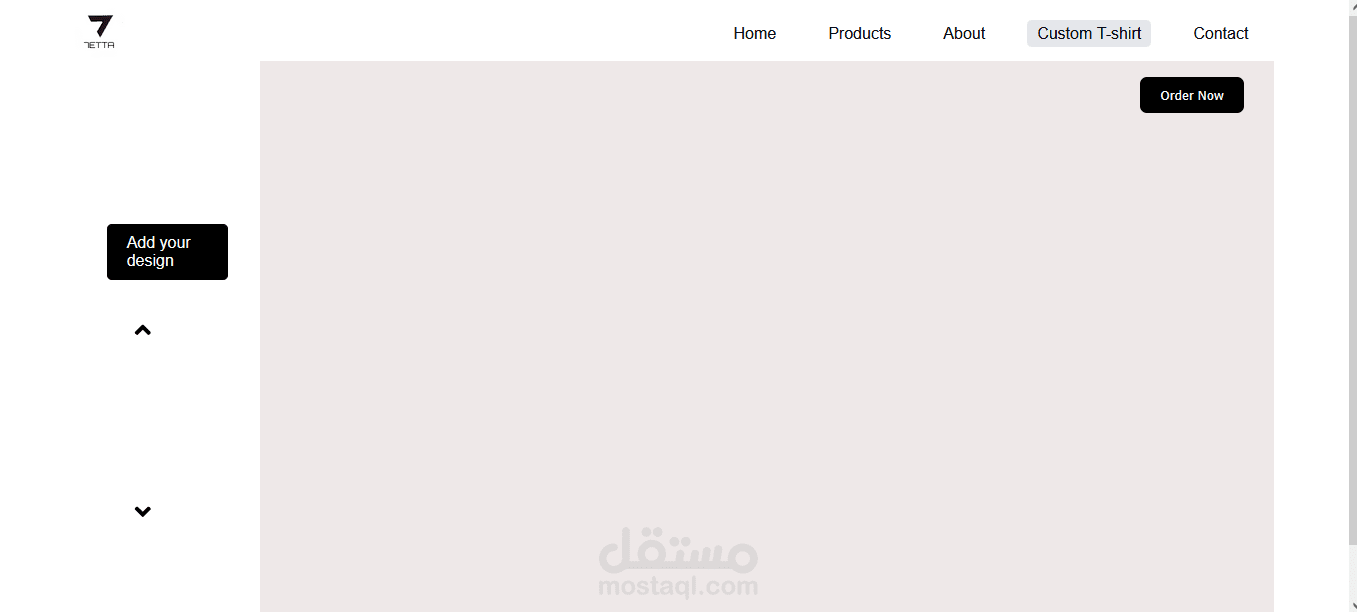This screenshot has height=612, width=1357.
Task: Click the scrollbar up arrow
Action: coord(1352,6)
